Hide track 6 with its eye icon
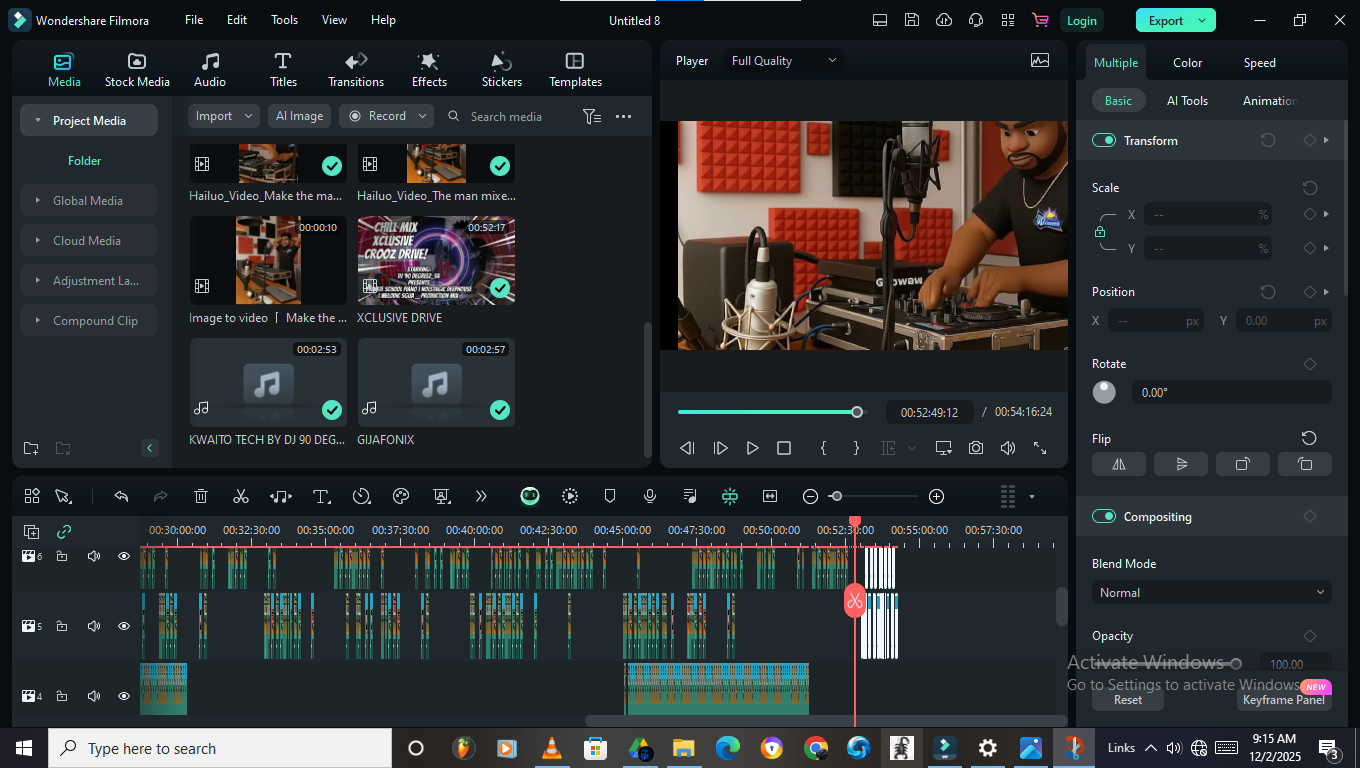This screenshot has width=1360, height=768. 124,556
